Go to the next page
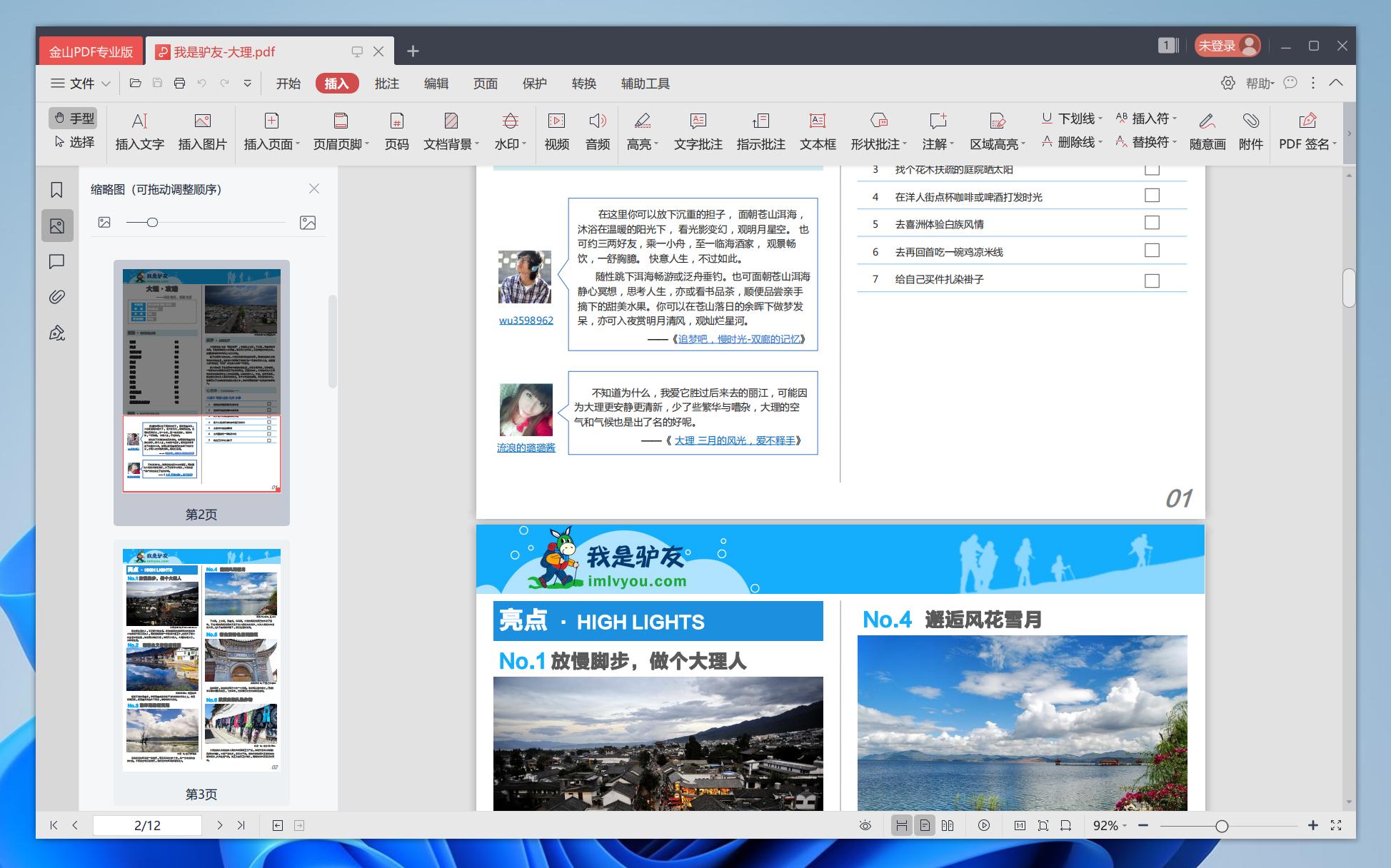The image size is (1391, 868). 220,825
